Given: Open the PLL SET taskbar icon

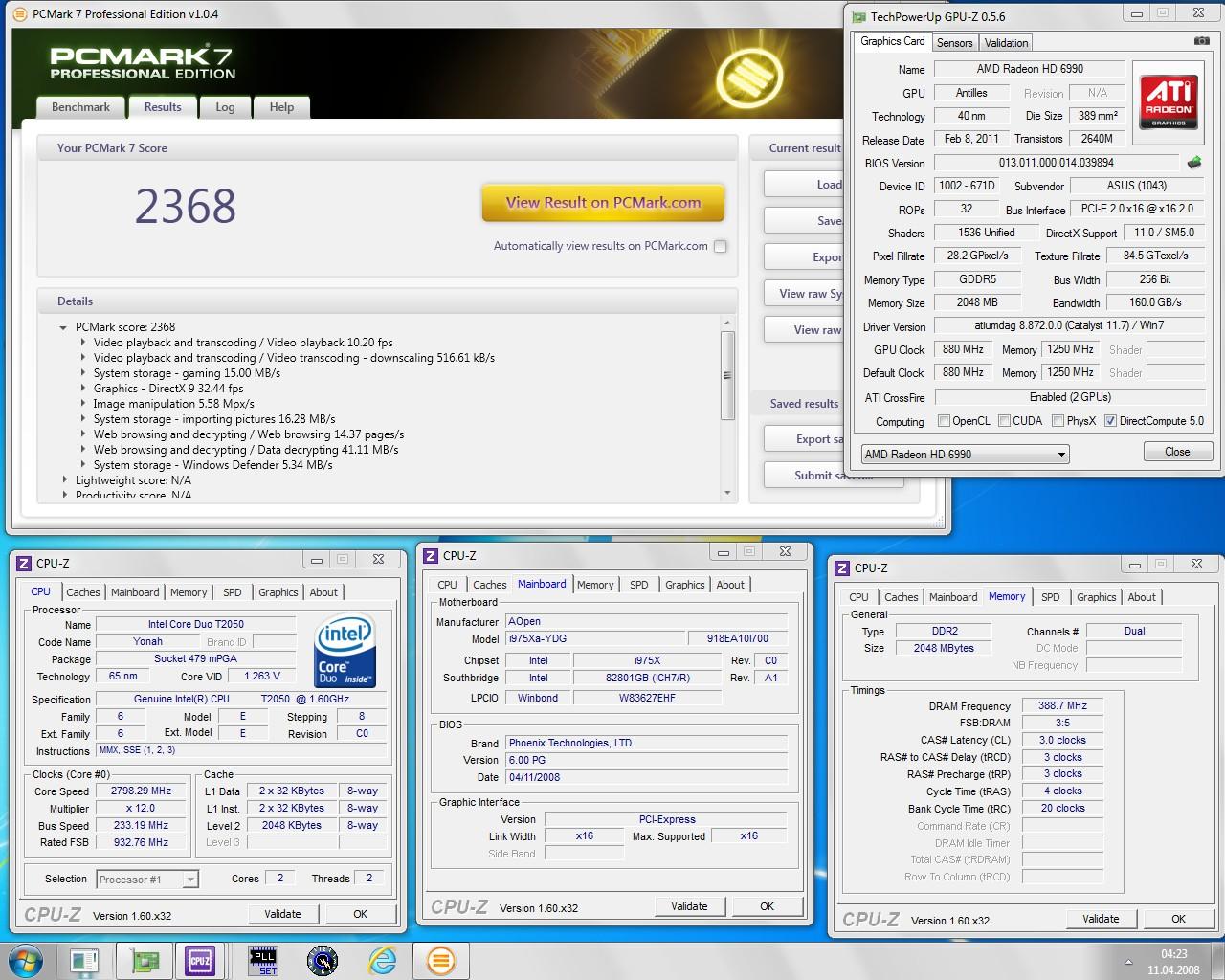Looking at the screenshot, I should coord(262,960).
